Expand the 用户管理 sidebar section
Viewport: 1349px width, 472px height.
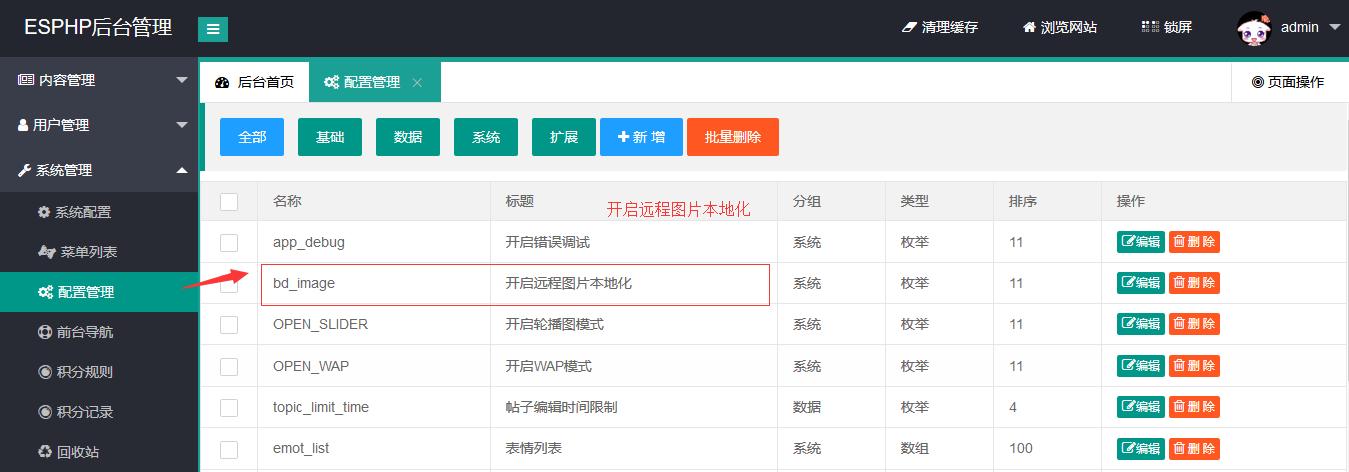coord(98,125)
